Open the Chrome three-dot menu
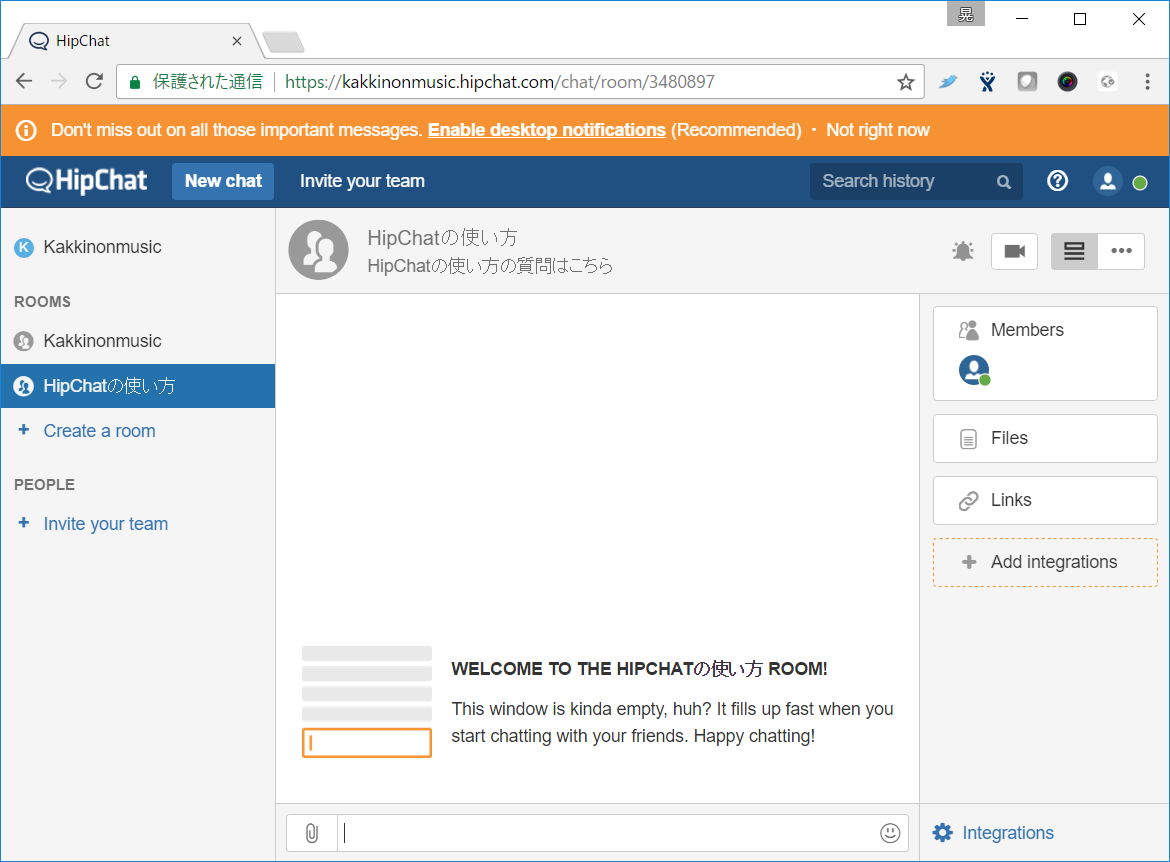 click(x=1148, y=82)
